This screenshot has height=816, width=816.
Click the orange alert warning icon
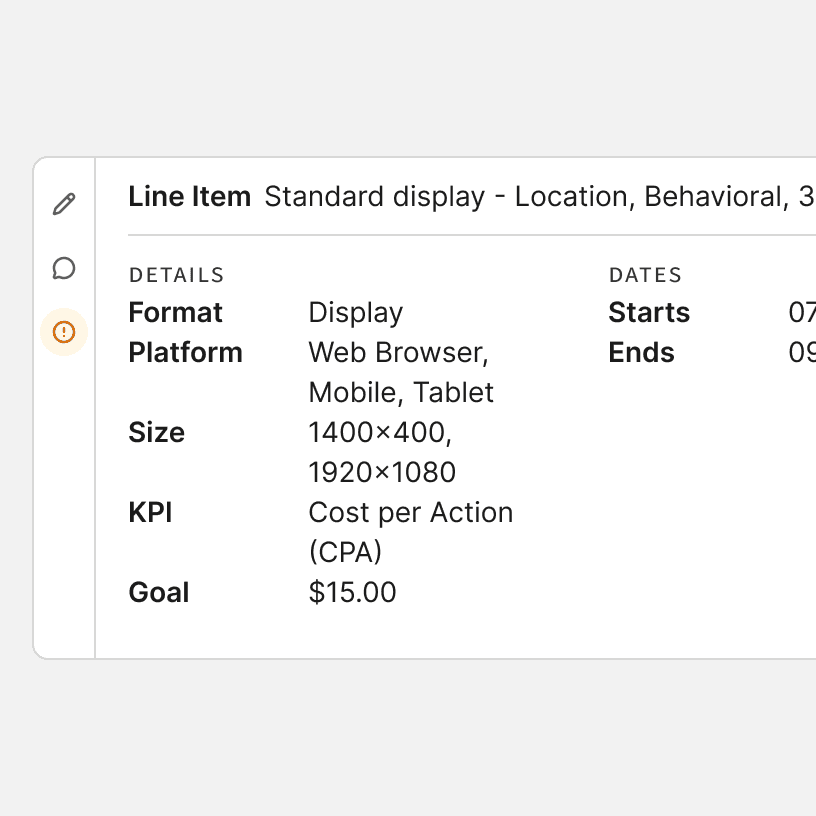[64, 332]
